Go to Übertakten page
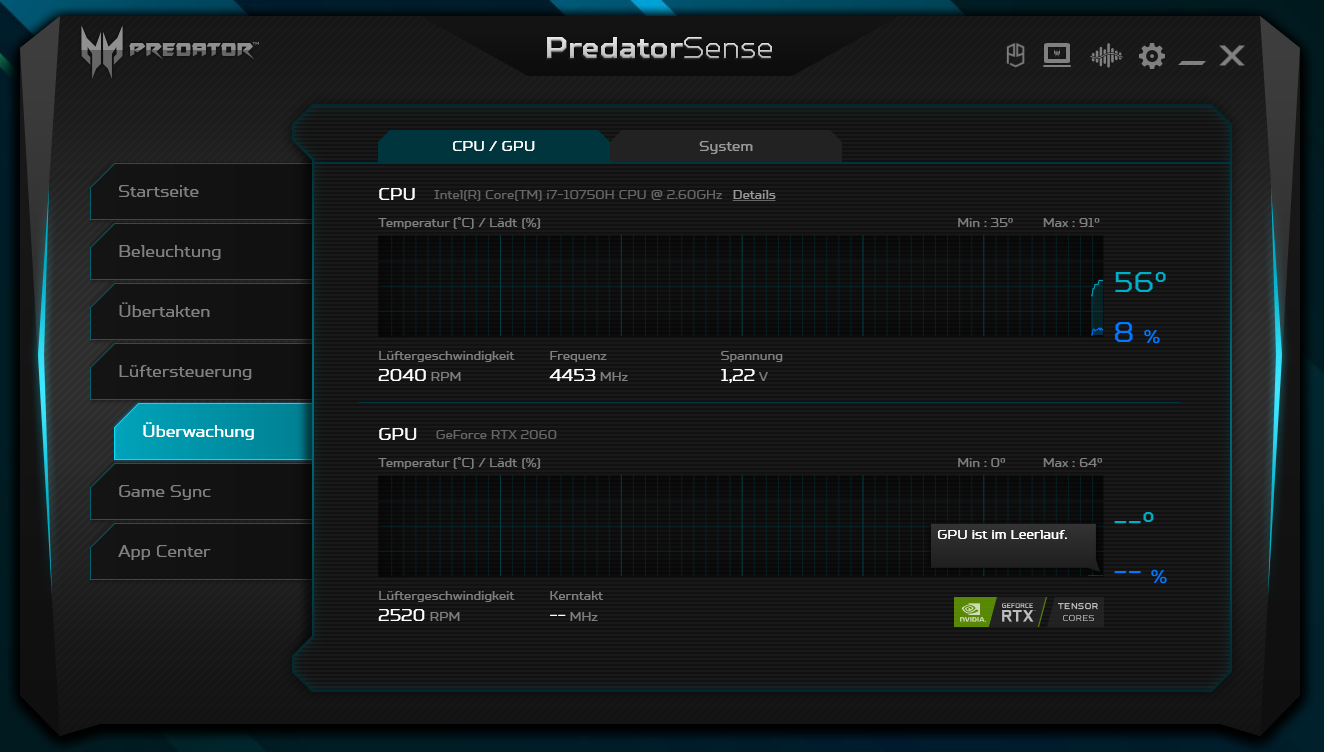 (x=201, y=311)
